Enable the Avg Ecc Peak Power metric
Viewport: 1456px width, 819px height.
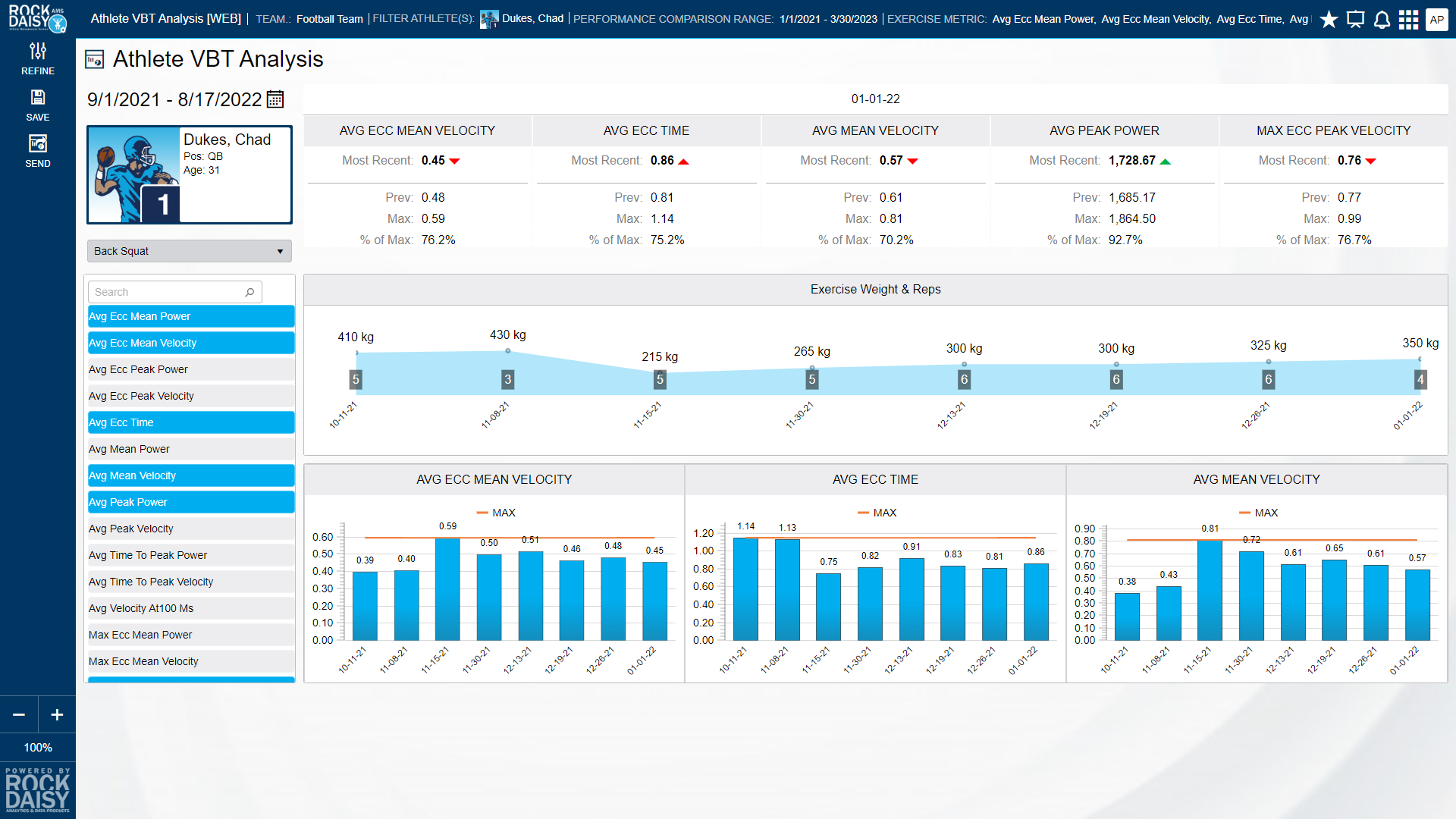click(190, 369)
